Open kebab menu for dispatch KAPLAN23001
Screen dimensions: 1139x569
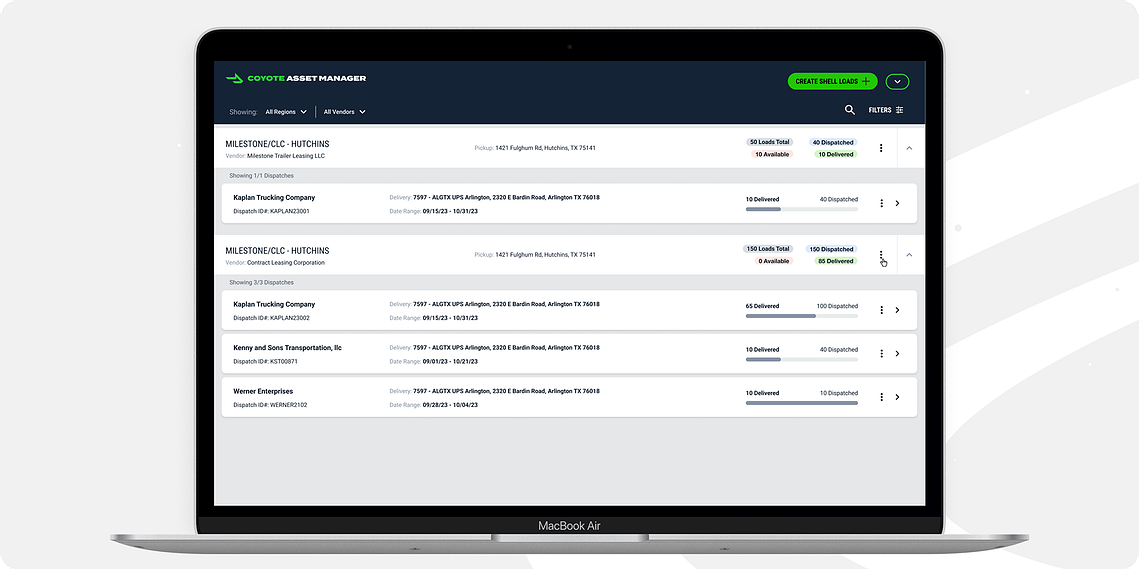point(881,203)
